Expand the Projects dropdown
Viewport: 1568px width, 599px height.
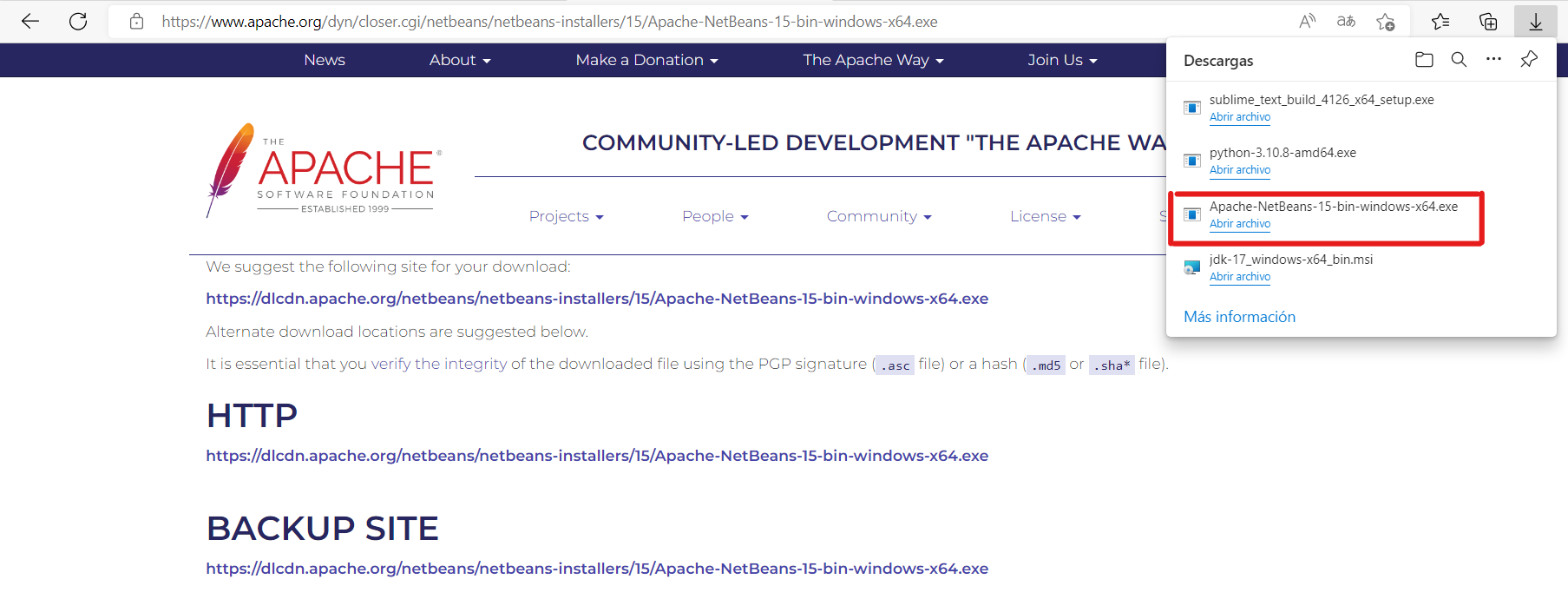click(x=566, y=216)
